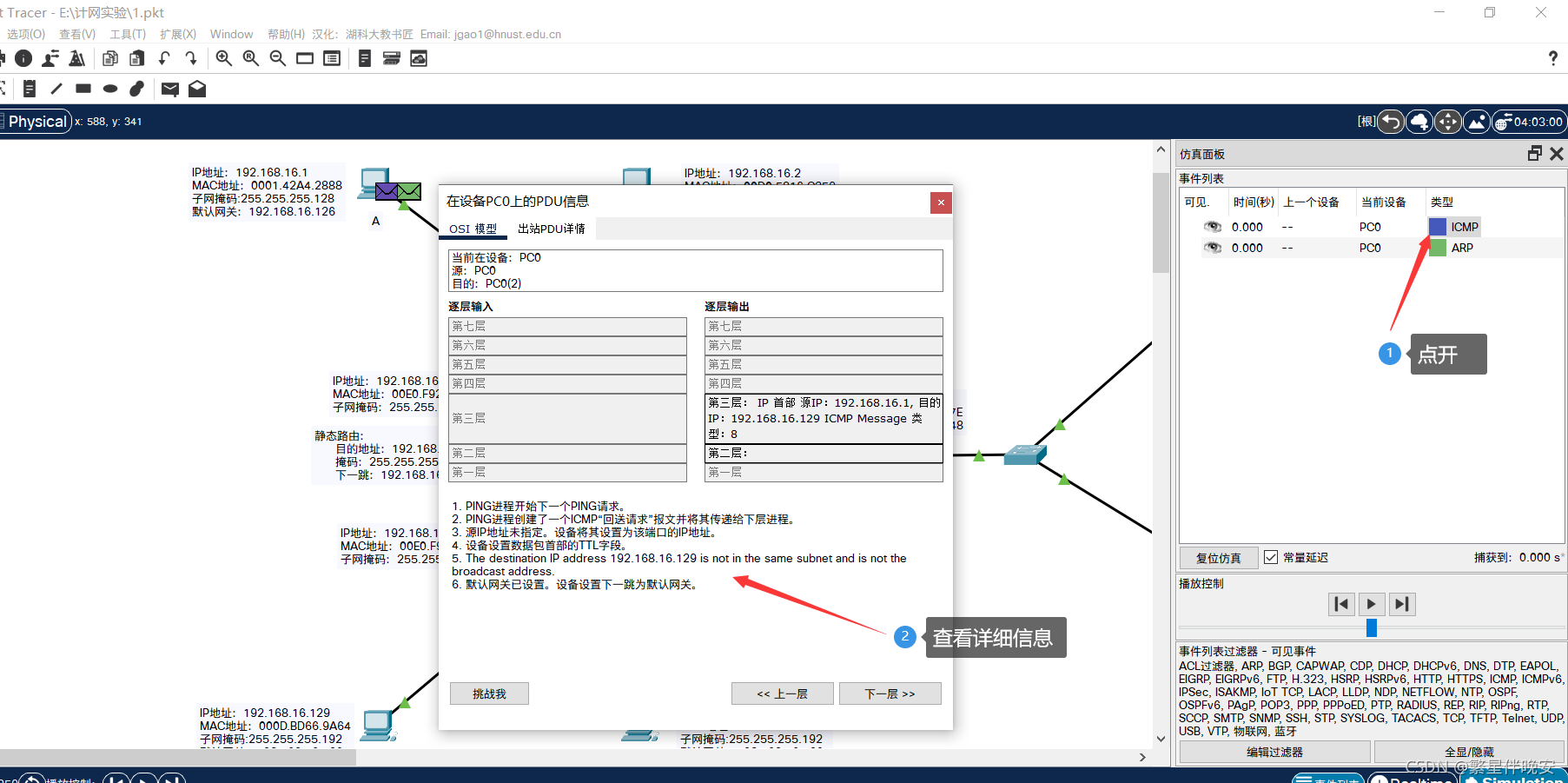Open the environment time 04:03:00 control
This screenshot has width=1568, height=783.
click(x=1529, y=122)
